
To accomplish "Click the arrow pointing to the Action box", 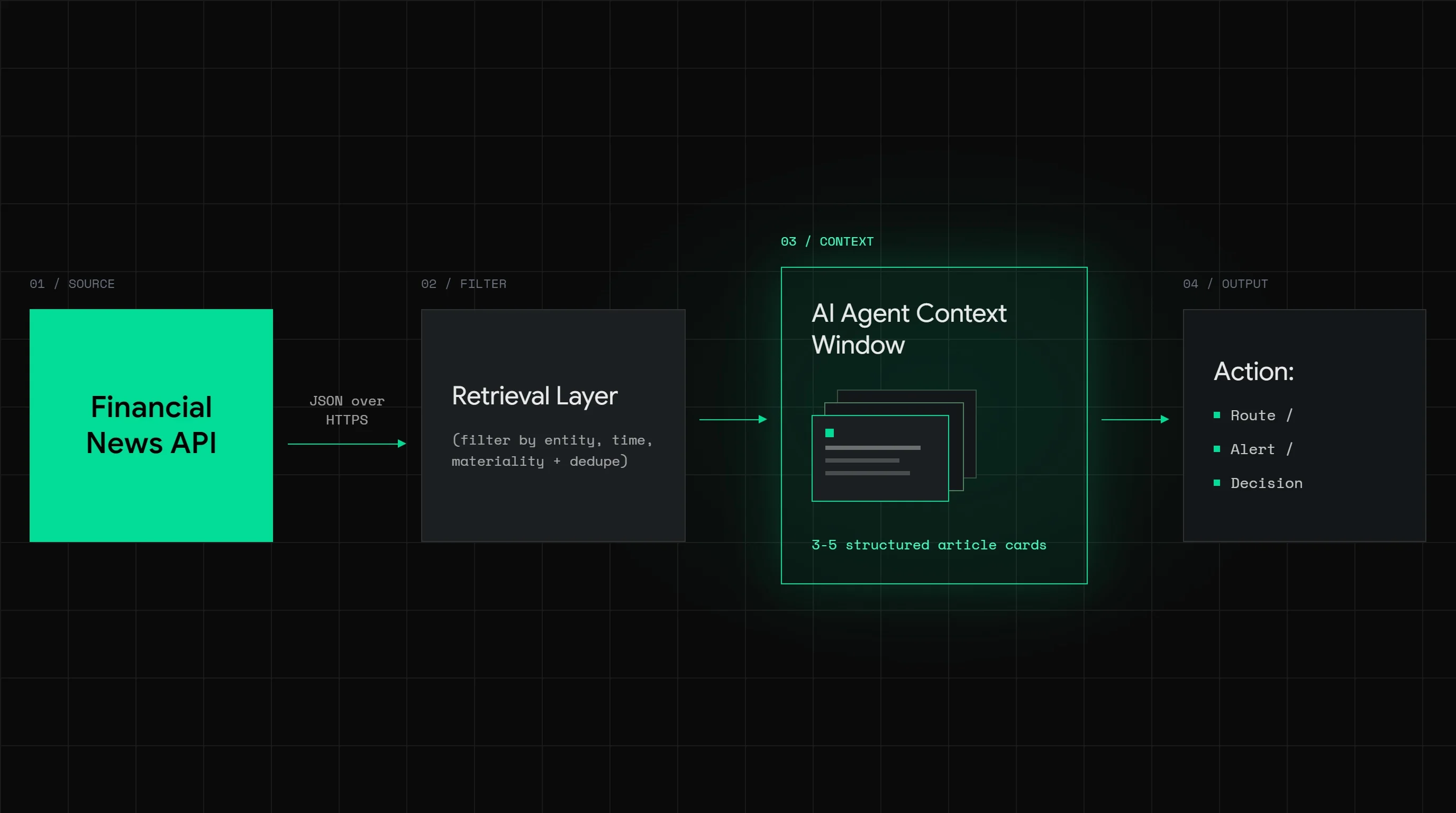I will (1135, 420).
